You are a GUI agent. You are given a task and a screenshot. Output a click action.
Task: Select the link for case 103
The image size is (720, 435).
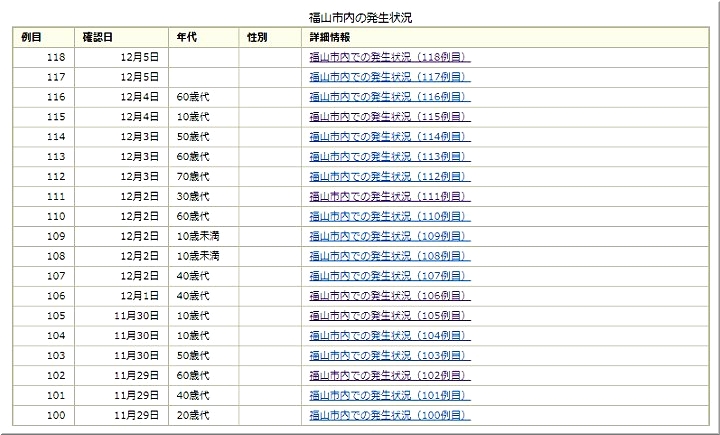[389, 356]
